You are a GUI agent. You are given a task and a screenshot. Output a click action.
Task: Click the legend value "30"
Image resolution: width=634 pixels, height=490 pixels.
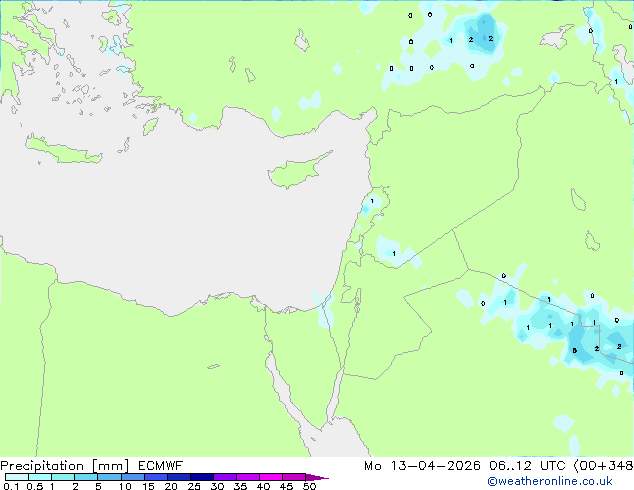(x=217, y=486)
